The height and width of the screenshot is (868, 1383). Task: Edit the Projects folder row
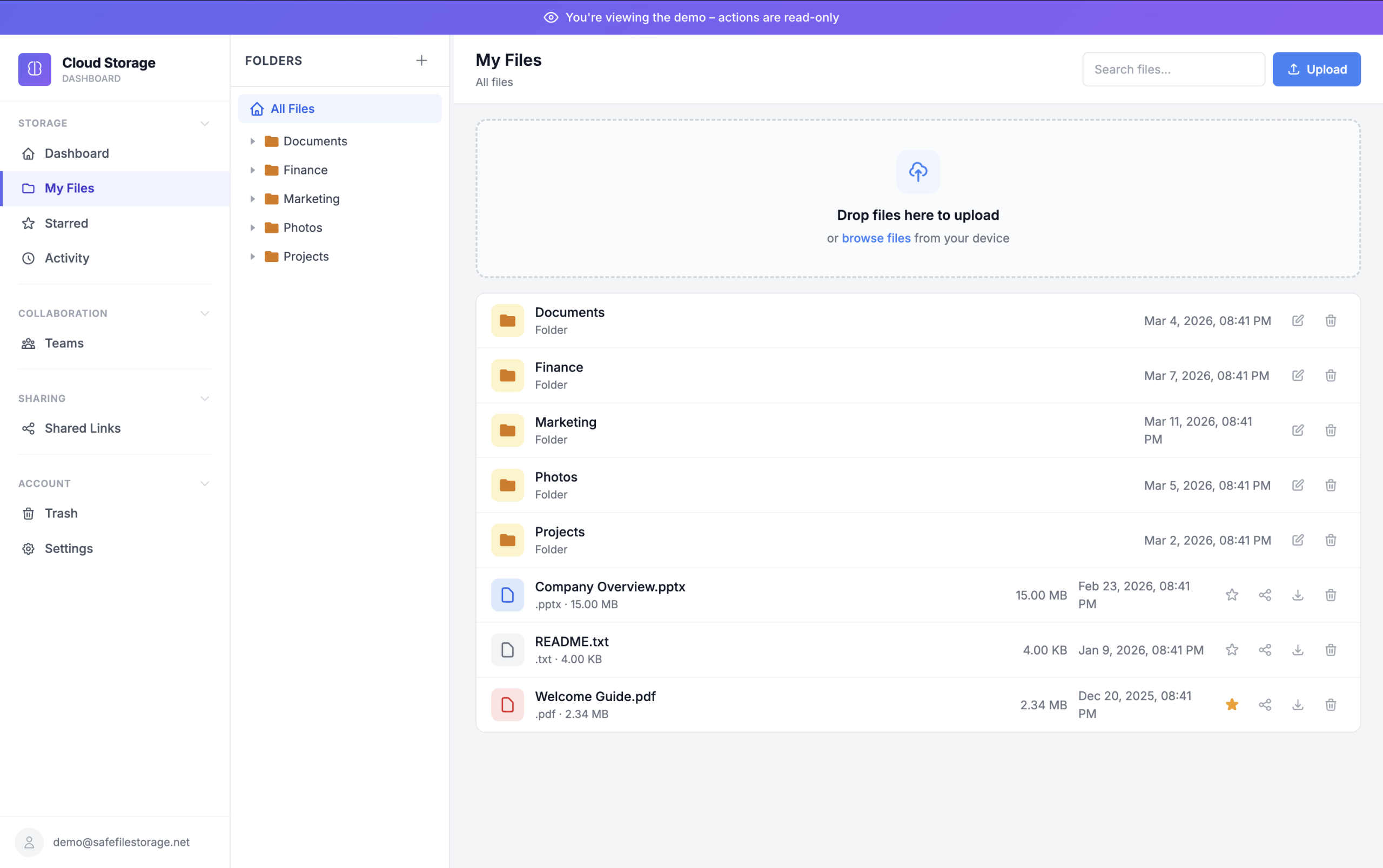coord(1298,540)
